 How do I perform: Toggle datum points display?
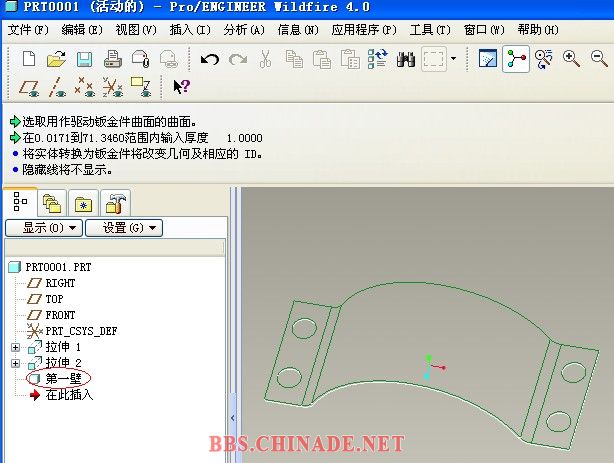[x=85, y=87]
